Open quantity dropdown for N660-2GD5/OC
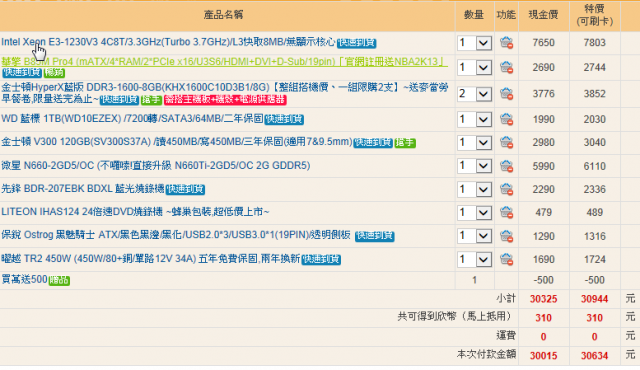The height and width of the screenshot is (370, 640). click(x=474, y=166)
